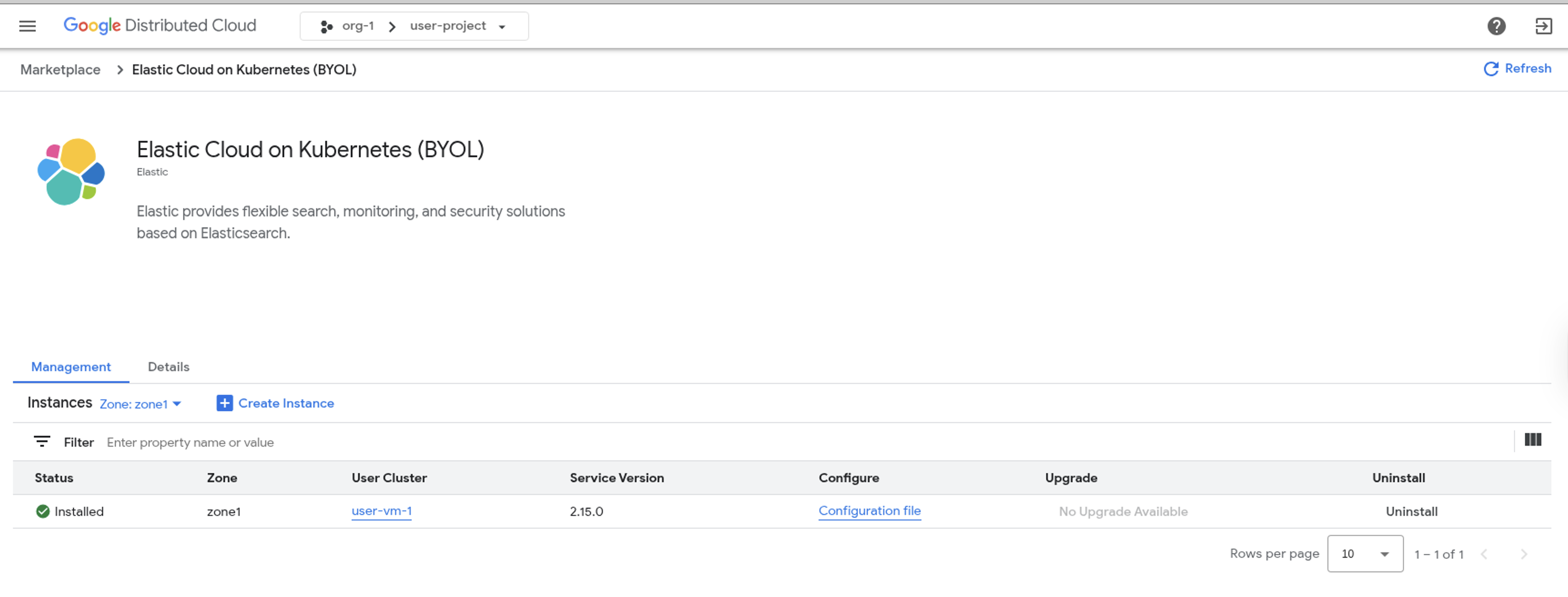
Task: Click the help question mark icon
Action: (x=1496, y=26)
